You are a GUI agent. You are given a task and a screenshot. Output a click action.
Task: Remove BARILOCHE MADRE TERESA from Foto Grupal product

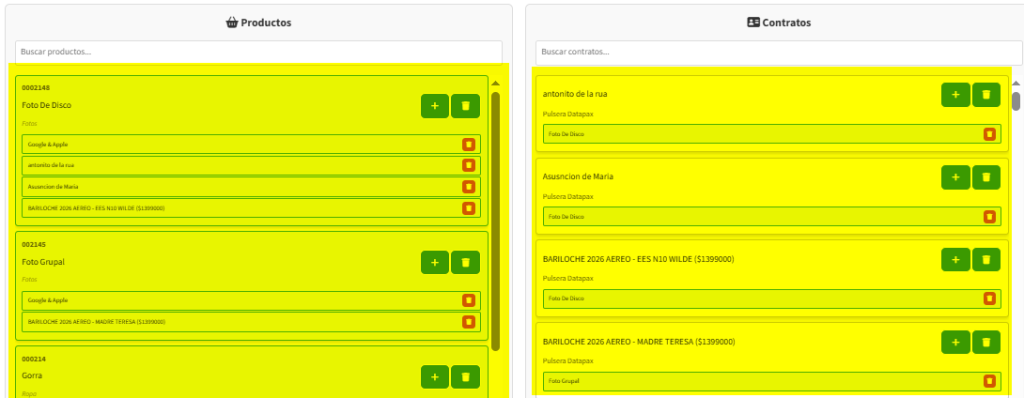click(468, 322)
